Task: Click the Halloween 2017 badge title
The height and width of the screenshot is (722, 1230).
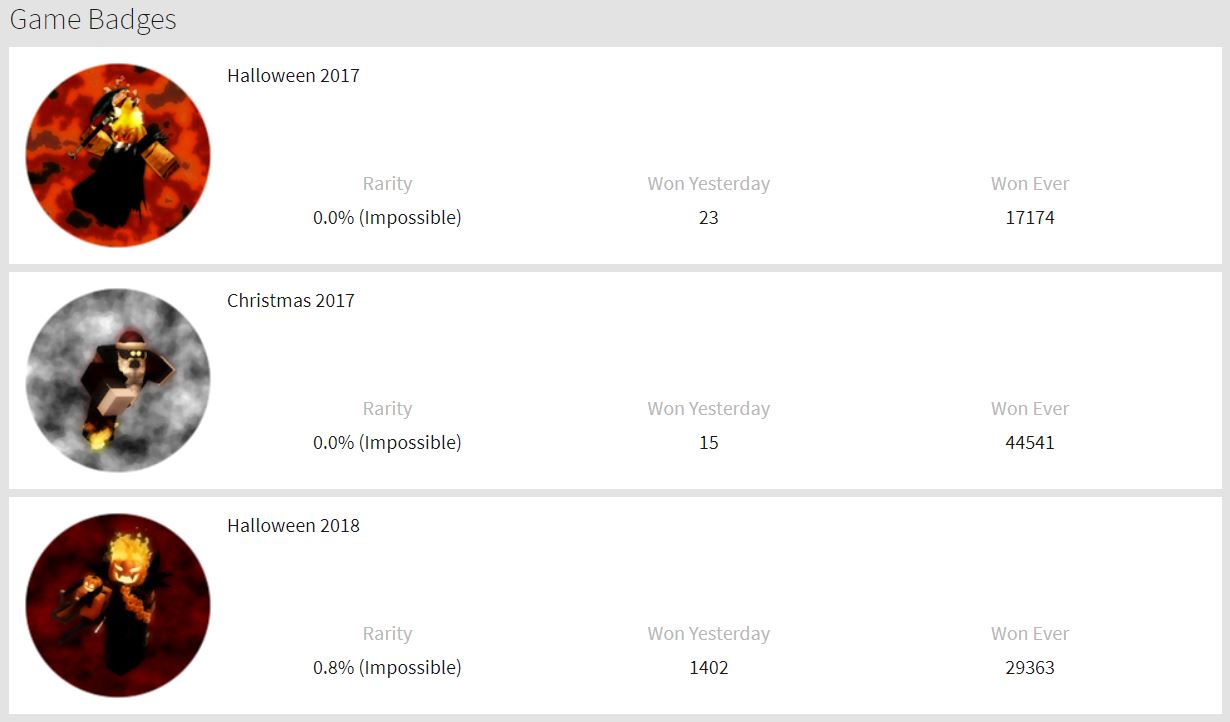Action: (x=293, y=75)
